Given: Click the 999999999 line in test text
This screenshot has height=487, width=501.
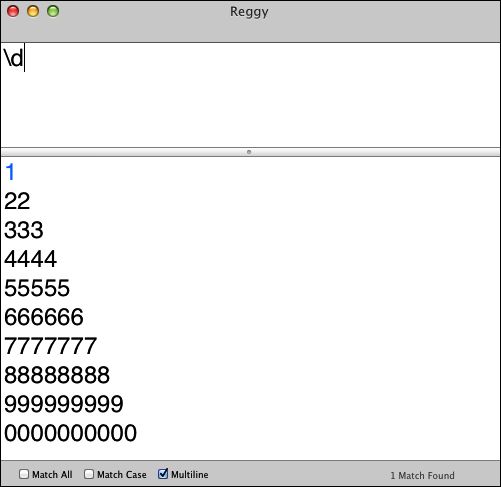Looking at the screenshot, I should 64,404.
